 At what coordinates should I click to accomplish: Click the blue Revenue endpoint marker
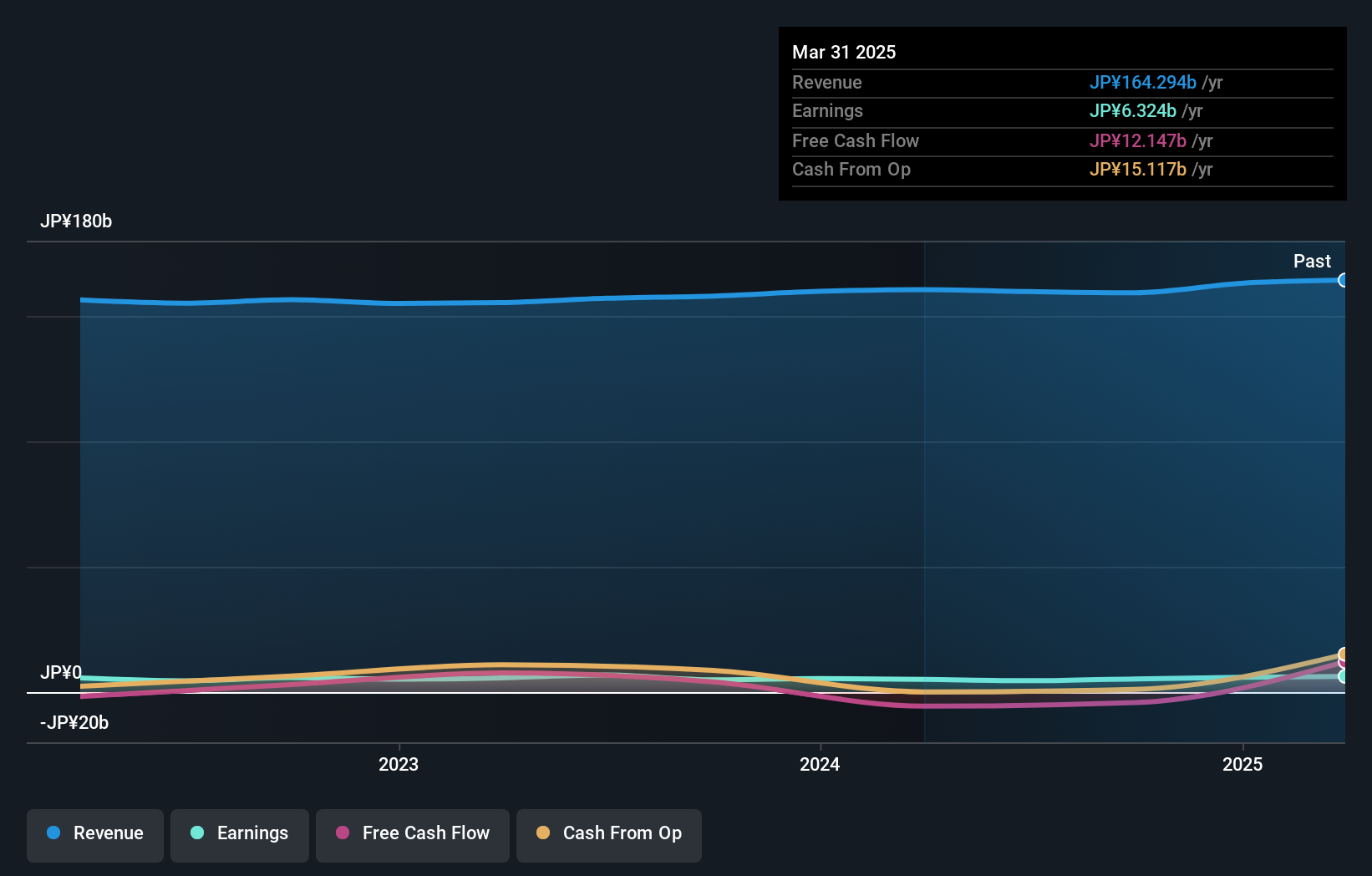(1344, 280)
